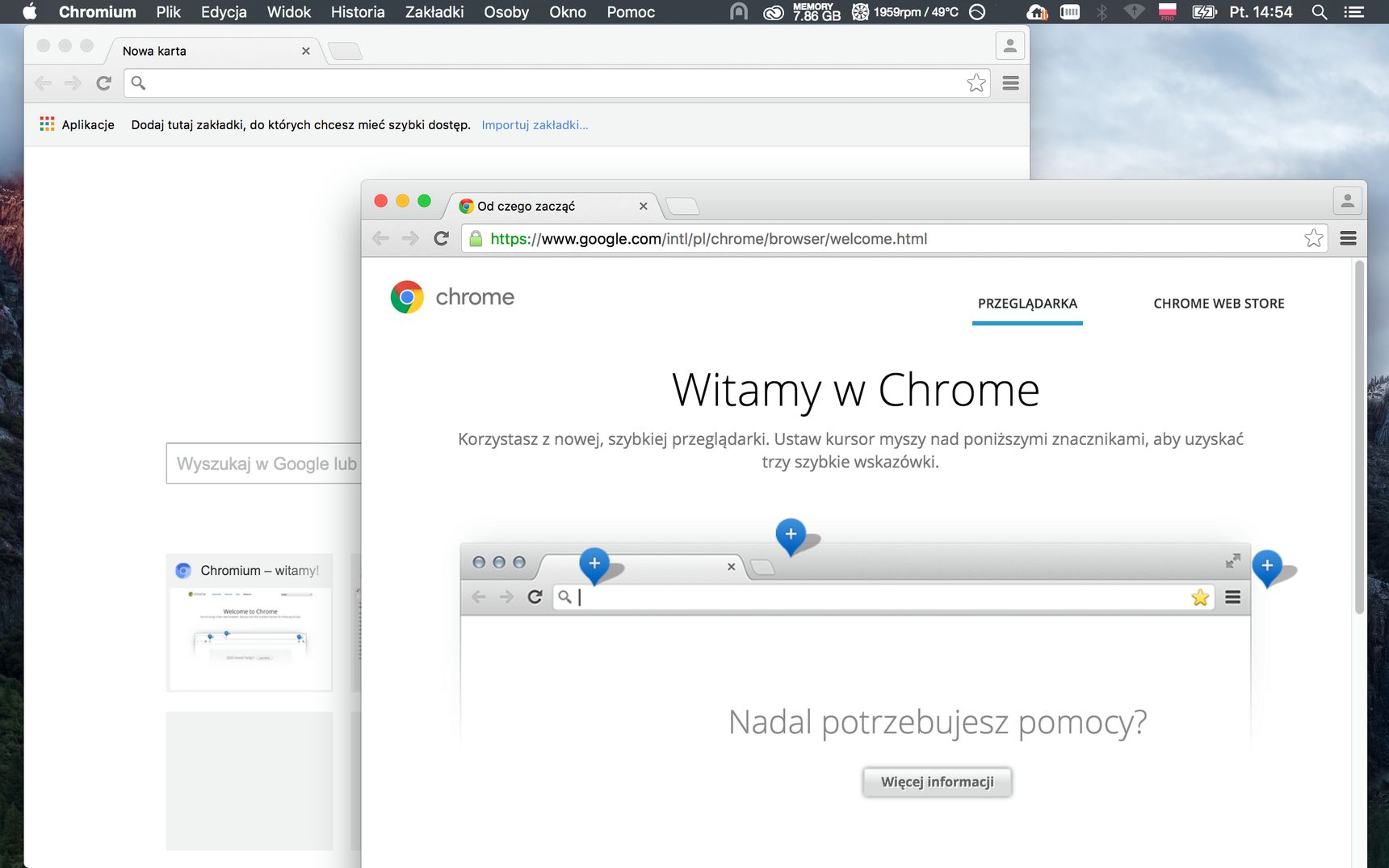Open the 'Chromium – witamy!' thumbnail

[x=250, y=623]
